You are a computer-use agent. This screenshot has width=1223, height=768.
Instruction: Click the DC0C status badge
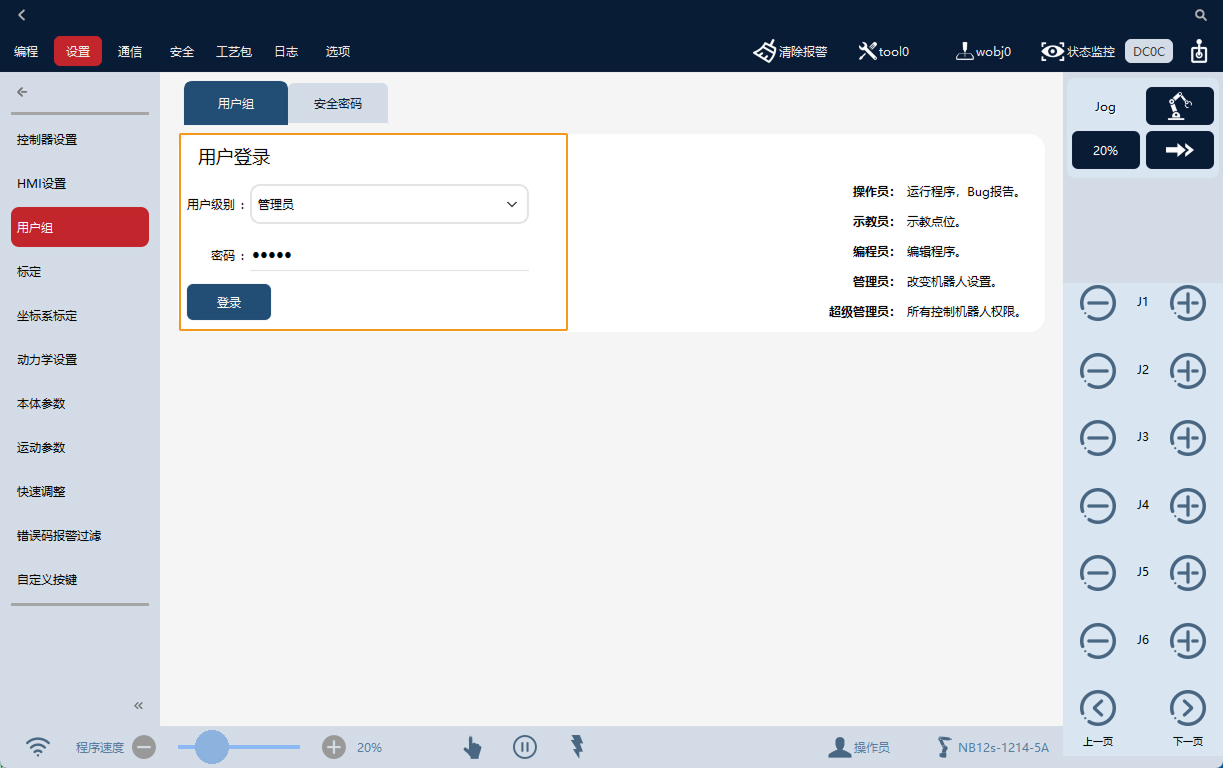point(1149,51)
